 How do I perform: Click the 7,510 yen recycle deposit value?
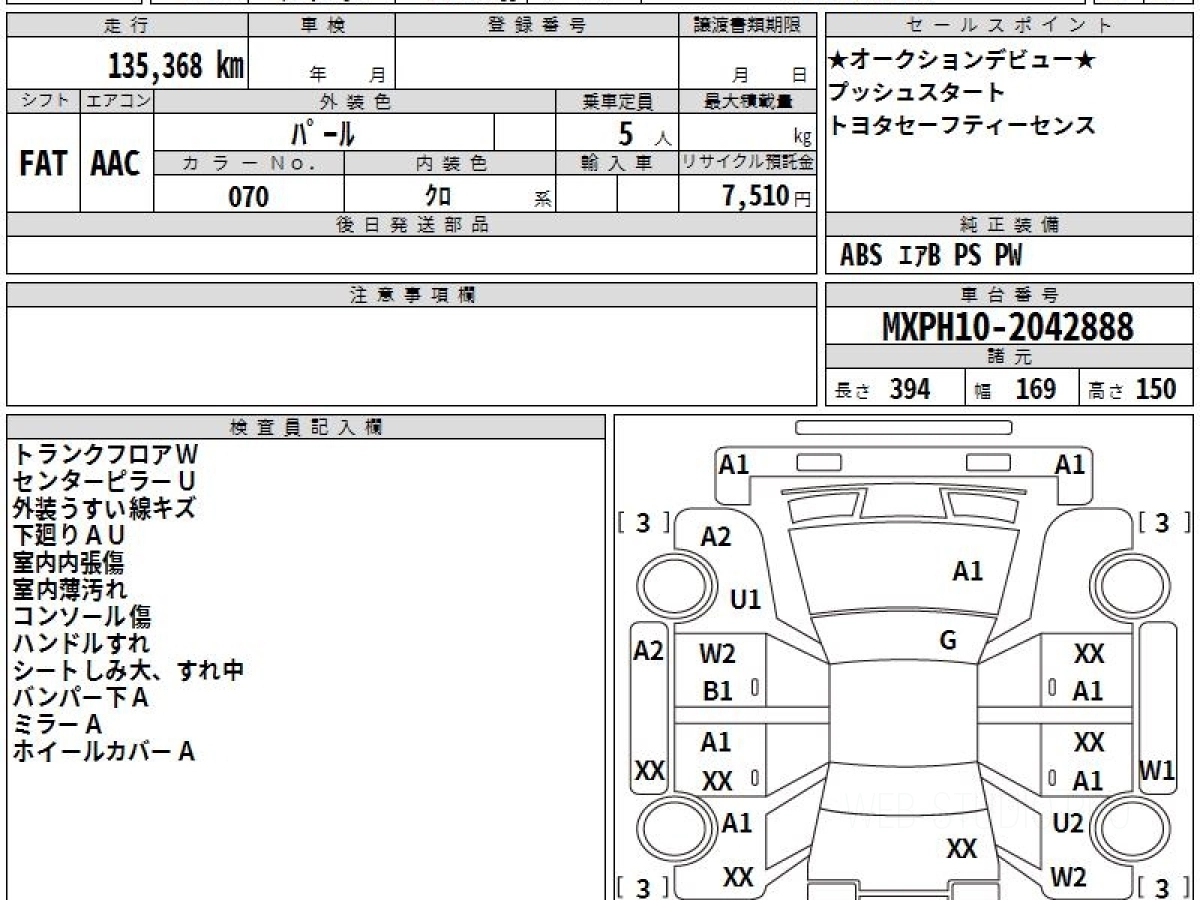coord(755,196)
